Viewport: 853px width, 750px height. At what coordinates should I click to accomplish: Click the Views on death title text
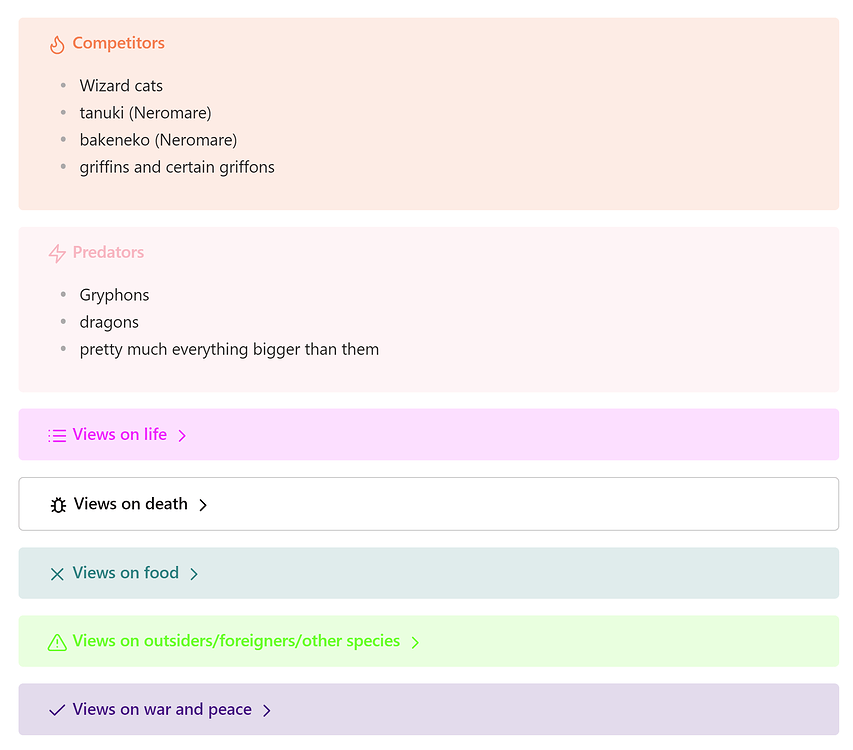point(130,504)
